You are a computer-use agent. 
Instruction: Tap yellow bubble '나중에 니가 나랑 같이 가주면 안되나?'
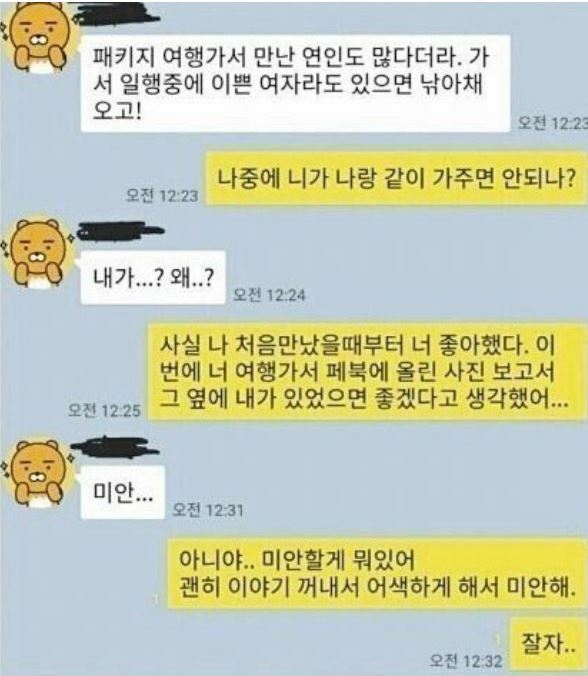tap(396, 178)
